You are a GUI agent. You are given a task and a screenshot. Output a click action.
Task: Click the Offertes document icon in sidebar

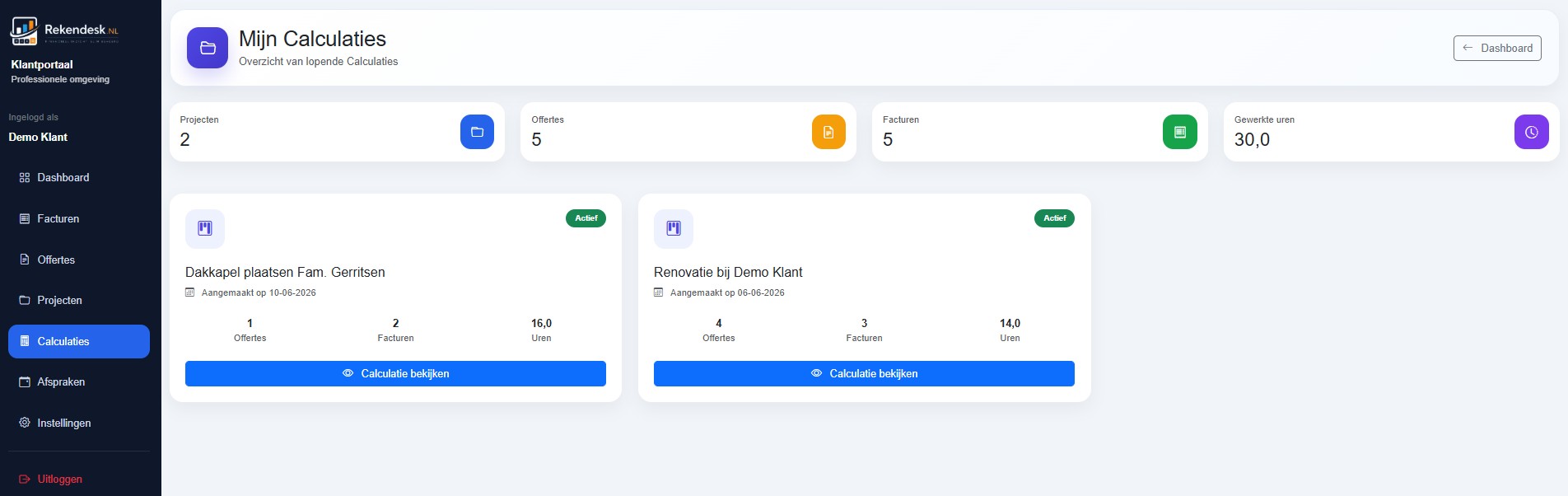[25, 260]
